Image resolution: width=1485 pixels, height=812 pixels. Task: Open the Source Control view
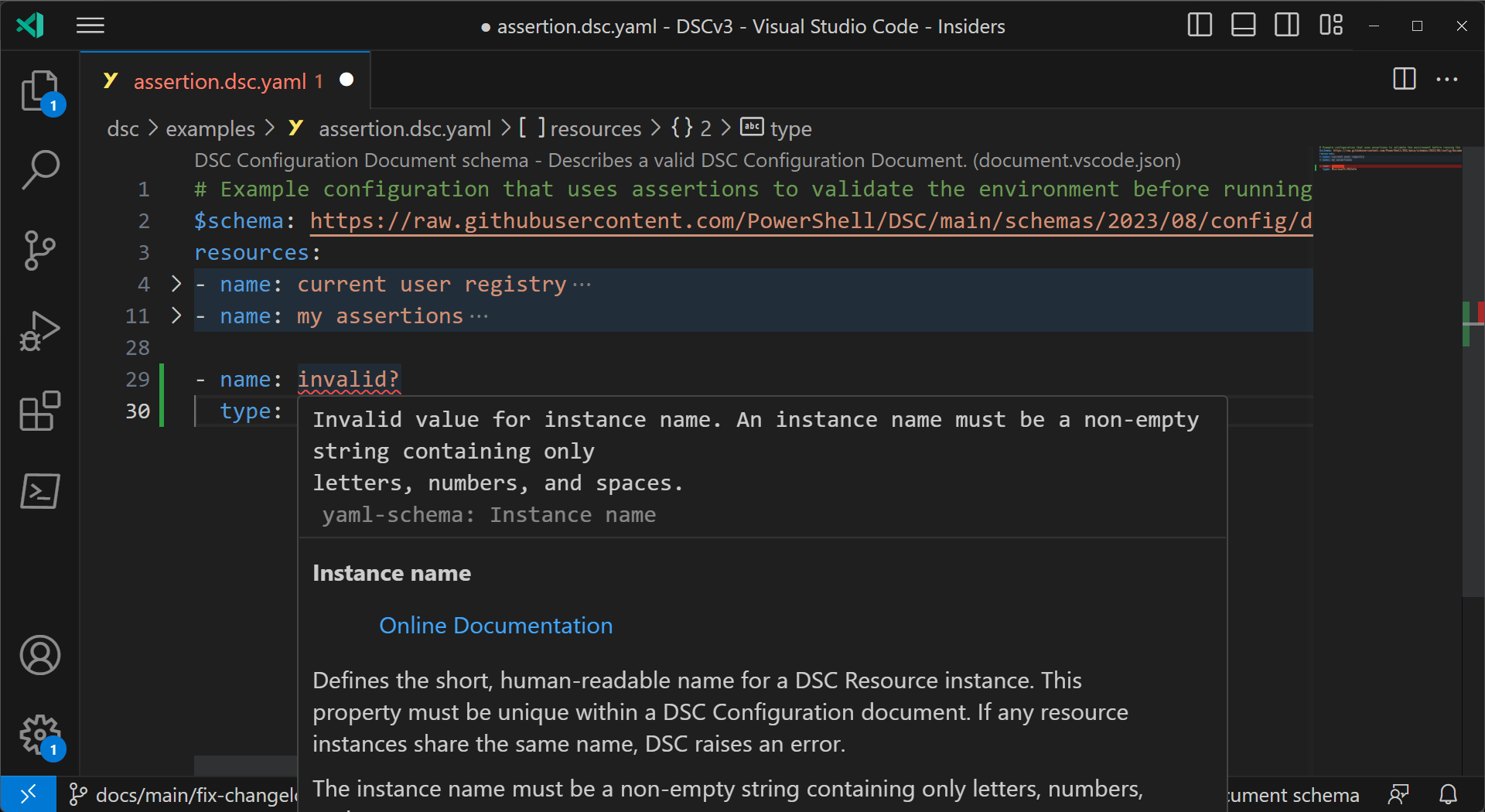[39, 250]
